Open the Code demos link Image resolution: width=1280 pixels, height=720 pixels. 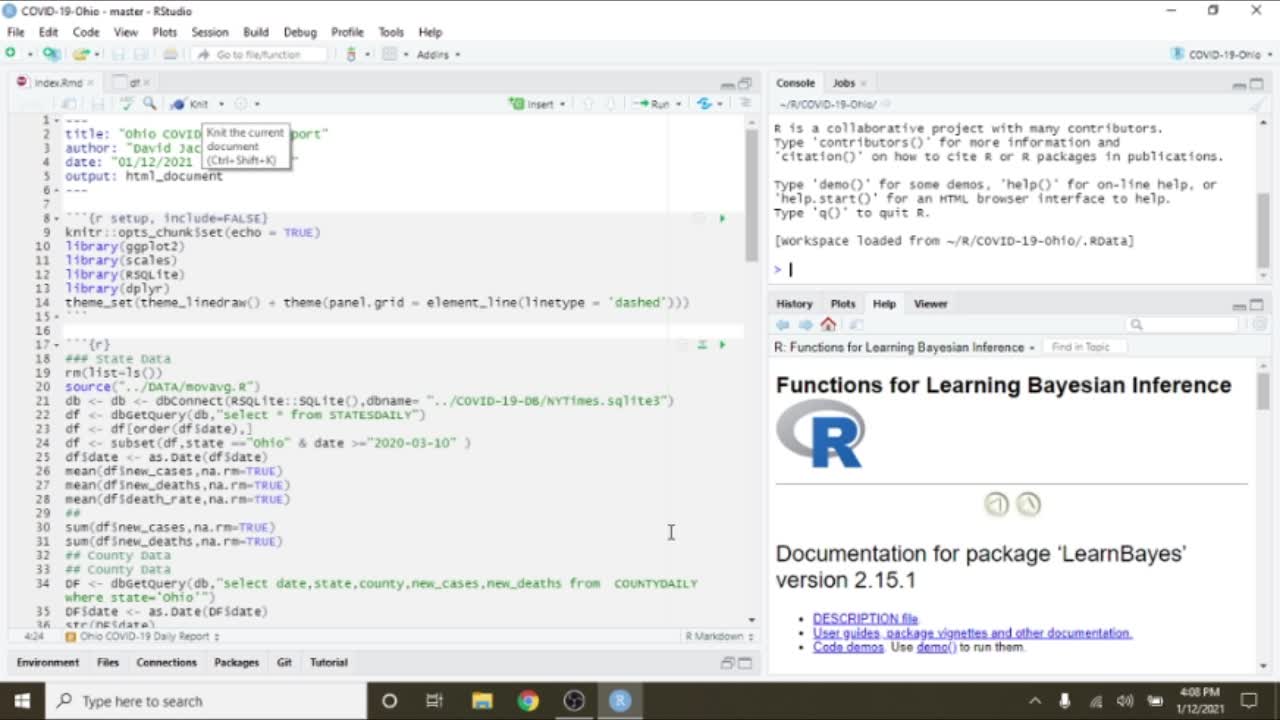[x=848, y=647]
